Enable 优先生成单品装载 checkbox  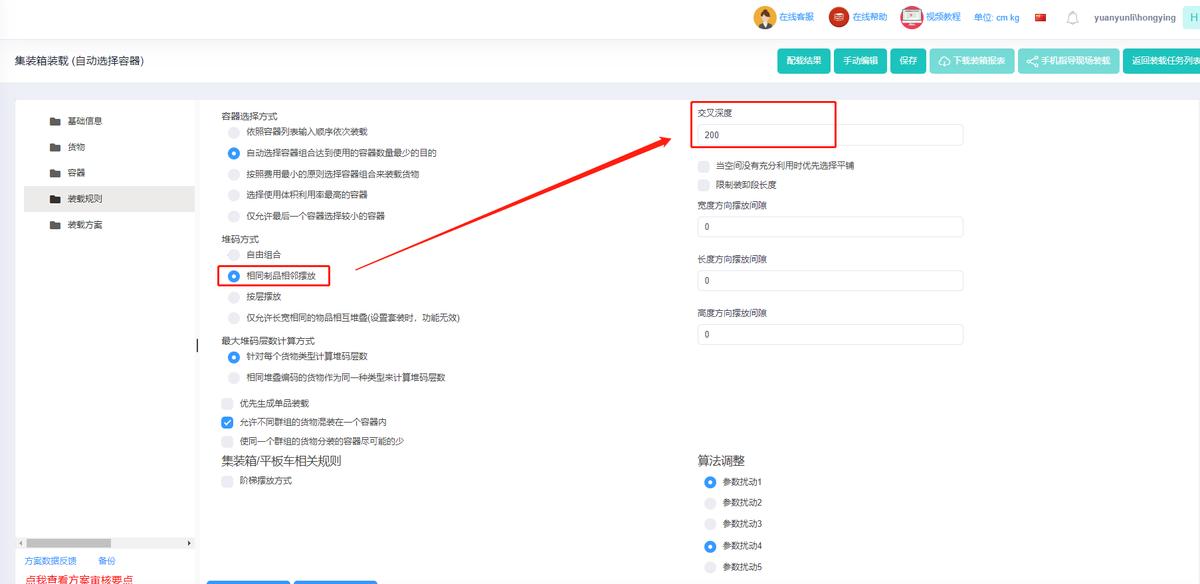[x=227, y=404]
